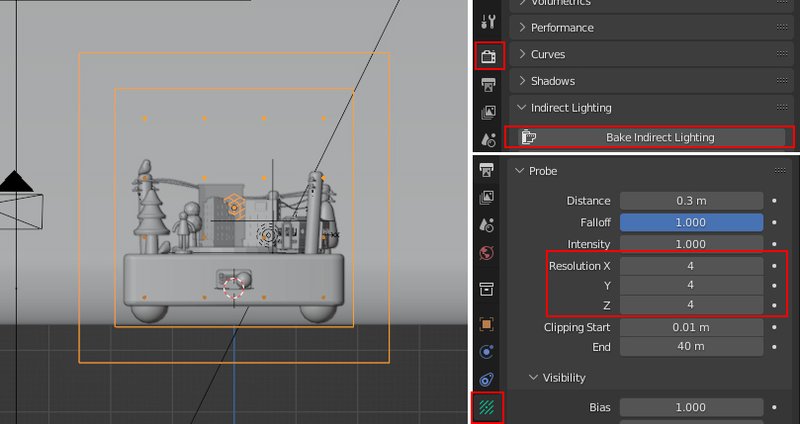This screenshot has width=800, height=424.
Task: Open the Output properties tab next to the Probe header
Action: click(x=487, y=170)
